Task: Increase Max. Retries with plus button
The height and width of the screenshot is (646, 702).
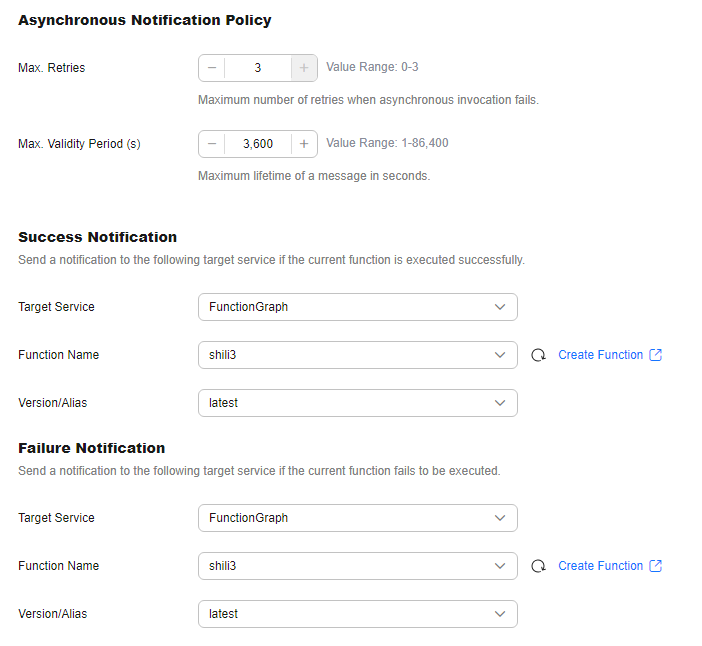Action: 304,68
